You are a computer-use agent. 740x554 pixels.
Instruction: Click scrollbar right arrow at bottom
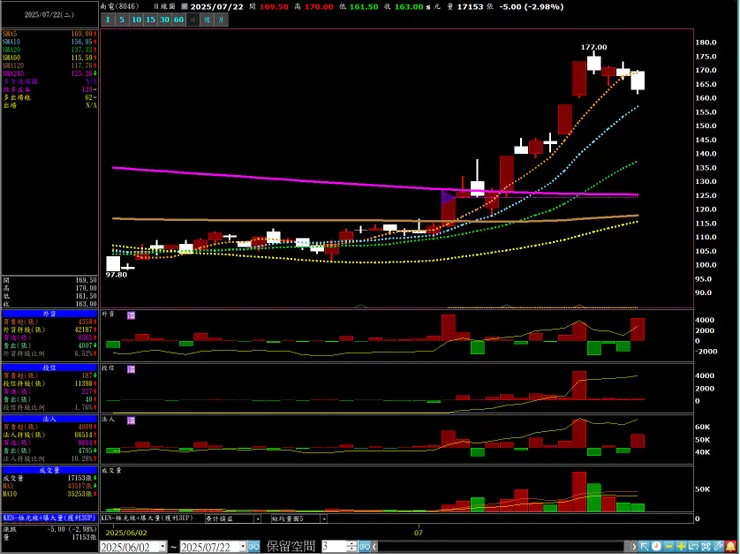(633, 547)
